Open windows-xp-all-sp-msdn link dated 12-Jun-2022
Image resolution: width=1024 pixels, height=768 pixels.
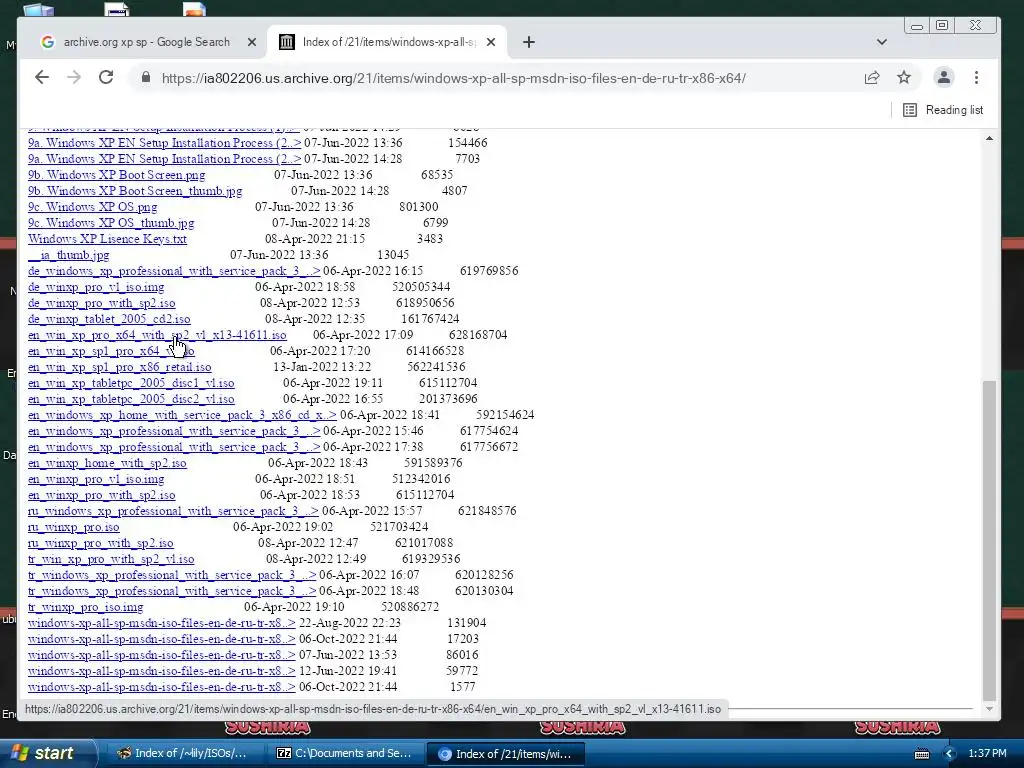161,671
